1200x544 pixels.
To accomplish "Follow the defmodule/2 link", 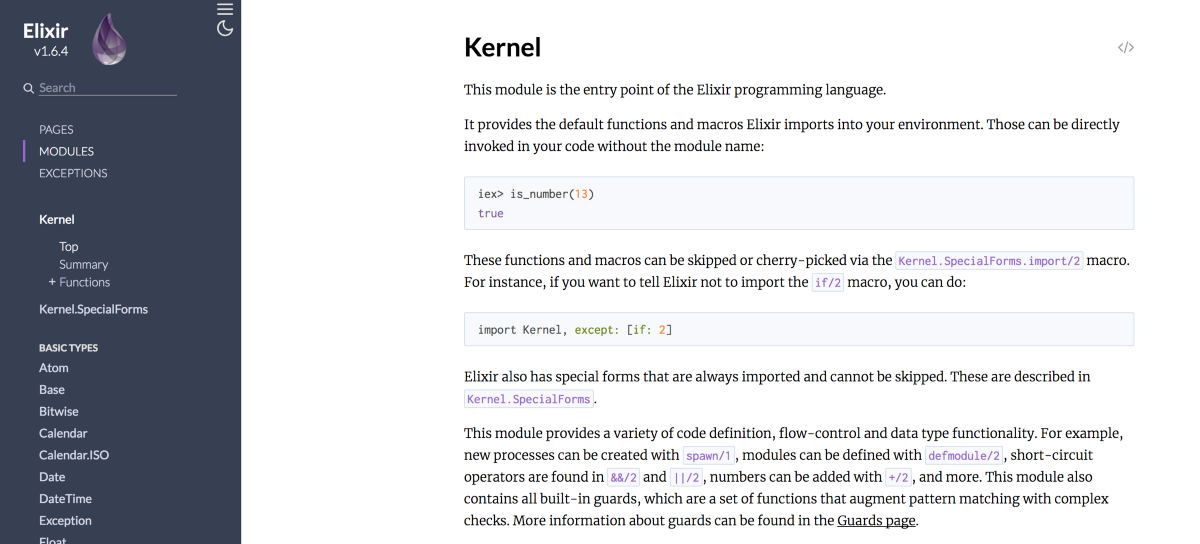I will [963, 455].
